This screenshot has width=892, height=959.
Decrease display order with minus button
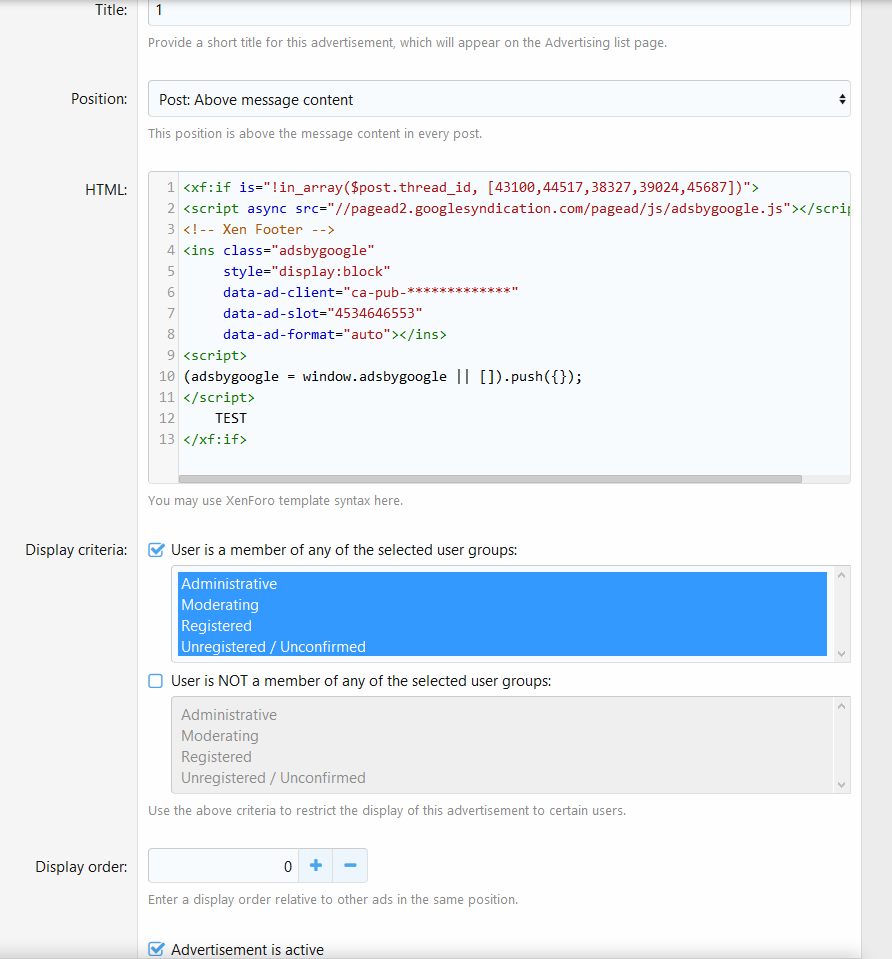pos(350,865)
